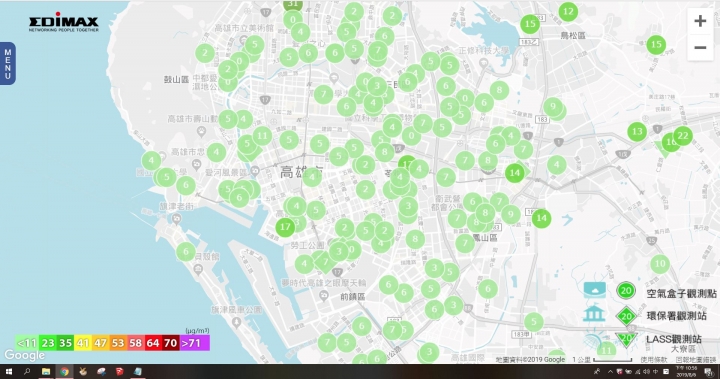Open the volume control in the tray
This screenshot has height=379, width=720.
tap(646, 372)
